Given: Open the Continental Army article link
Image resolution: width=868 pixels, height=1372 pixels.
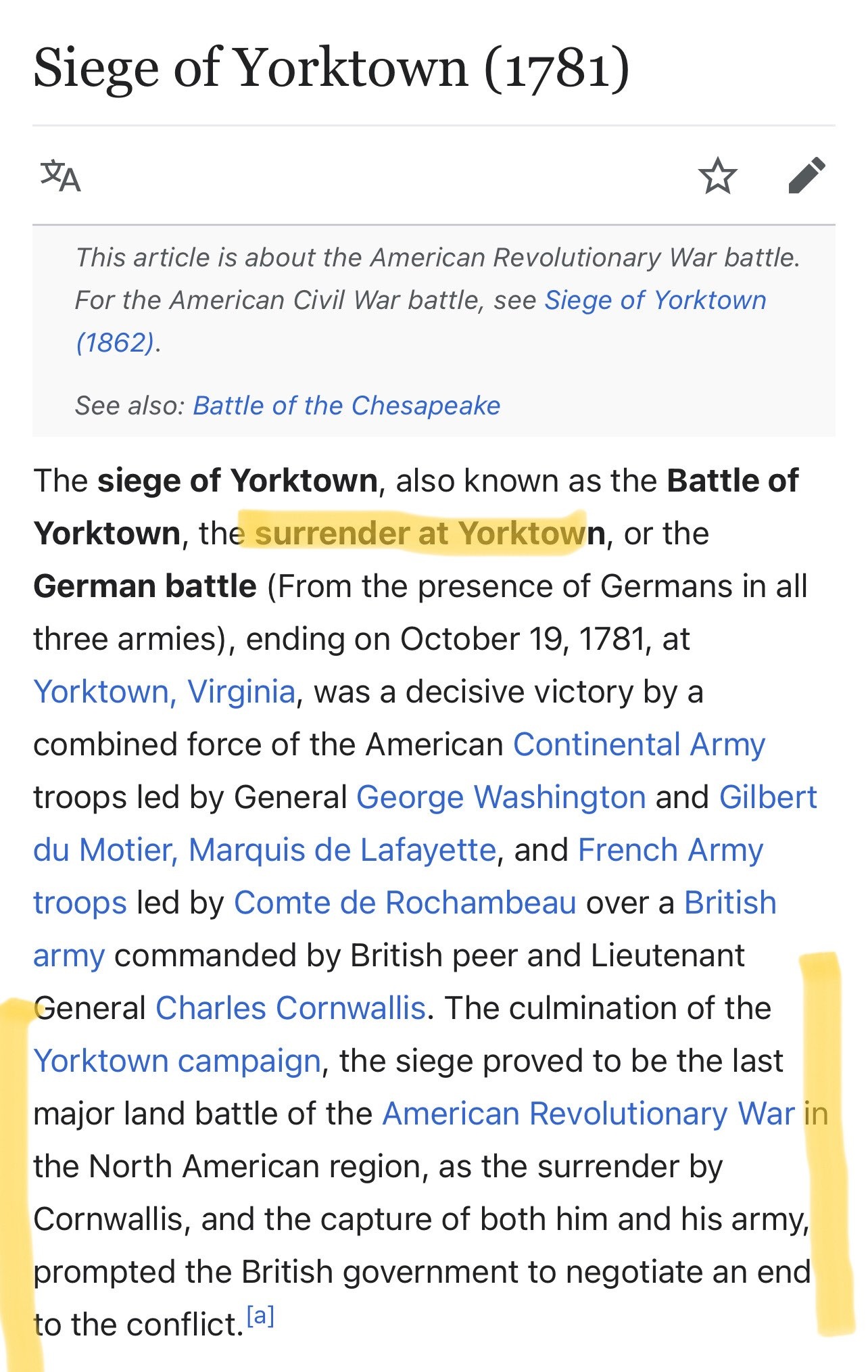Looking at the screenshot, I should 639,744.
